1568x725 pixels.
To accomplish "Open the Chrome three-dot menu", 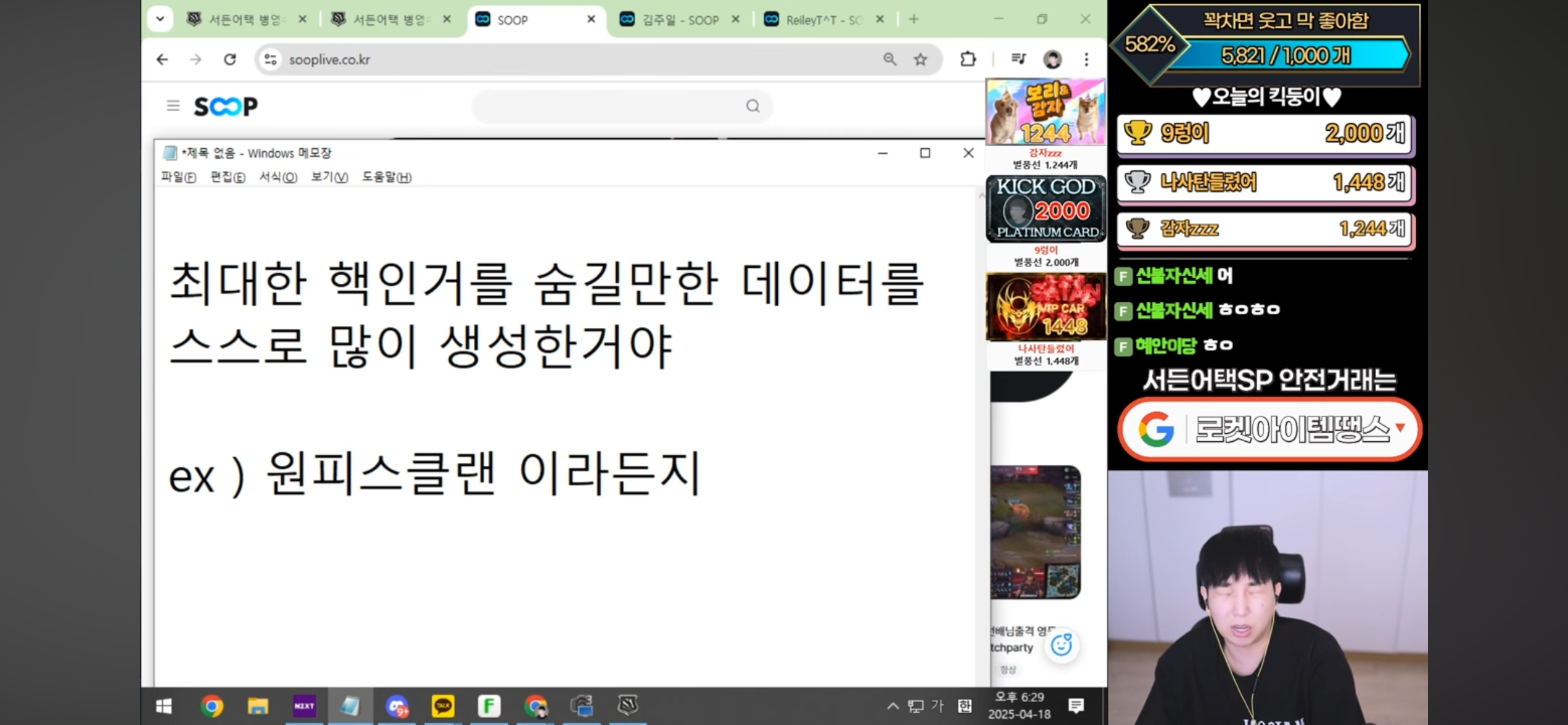I will click(1086, 59).
